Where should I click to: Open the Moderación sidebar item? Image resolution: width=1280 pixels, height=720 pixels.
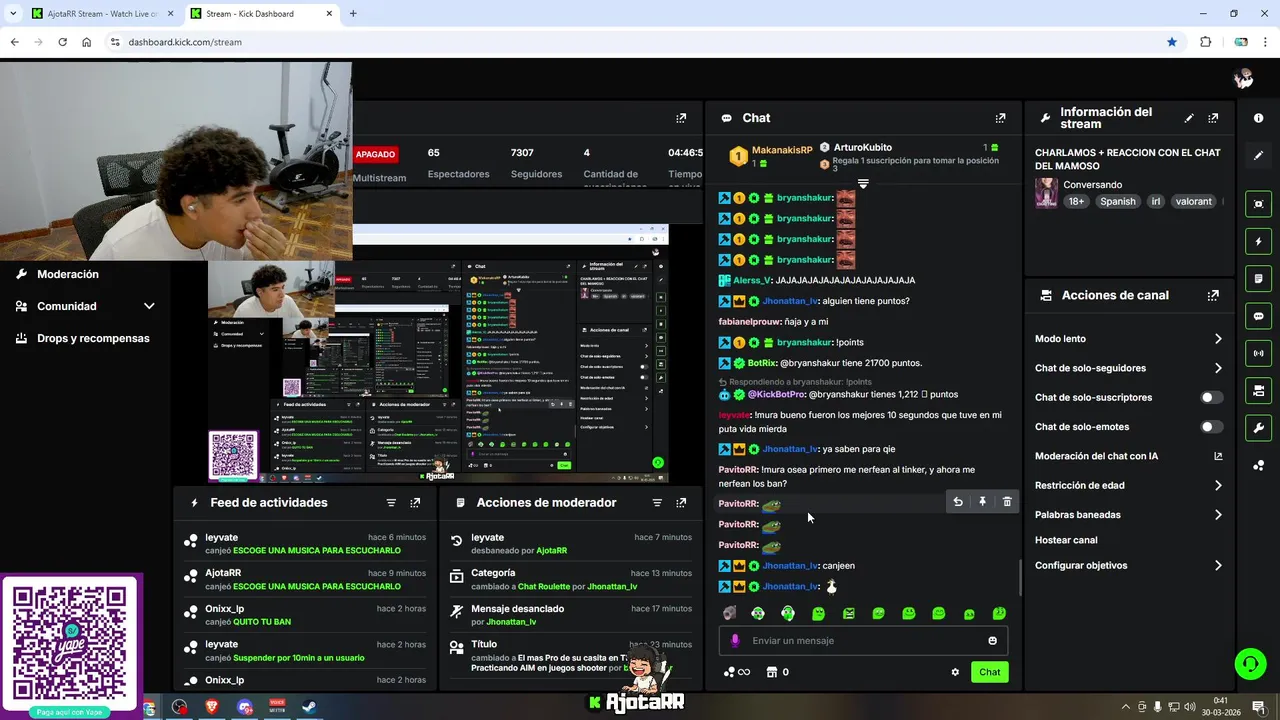point(68,274)
